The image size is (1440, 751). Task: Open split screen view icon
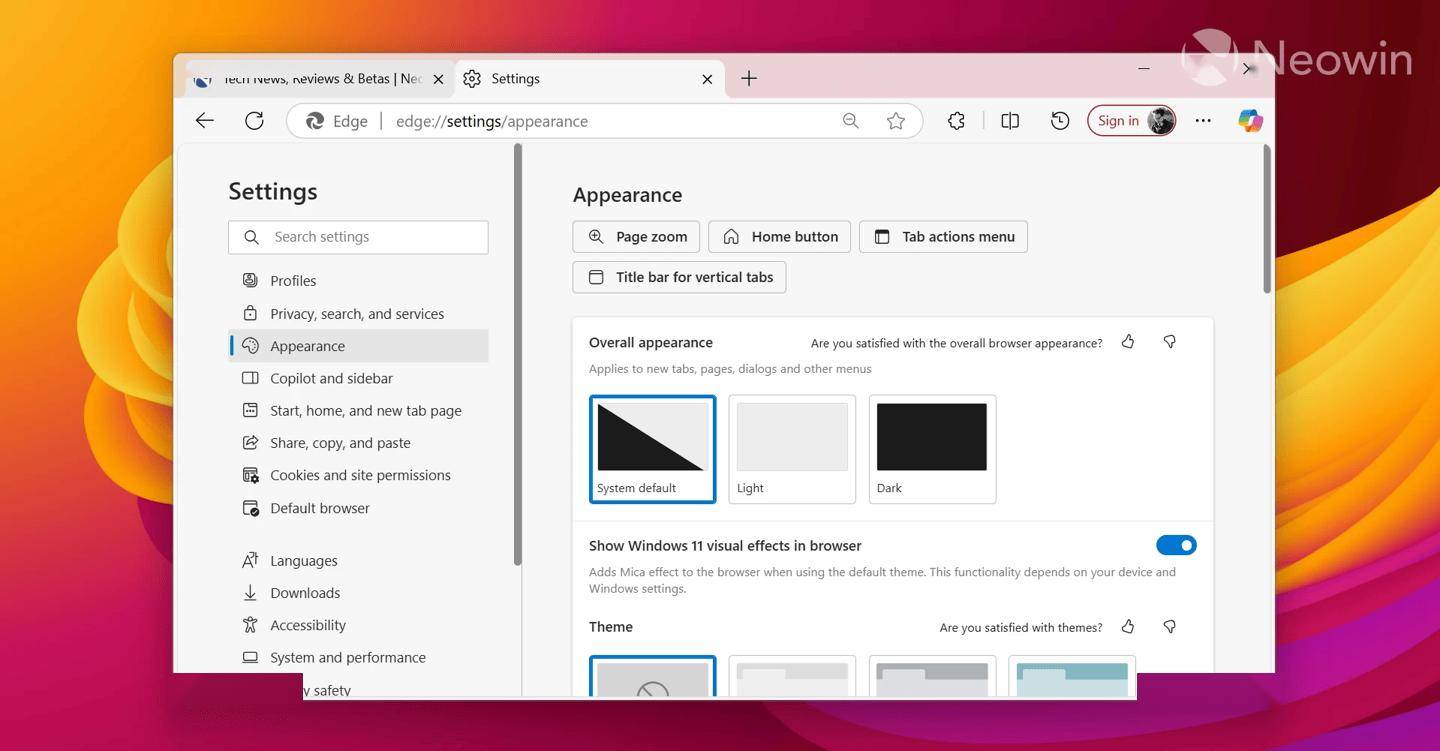tap(1010, 121)
